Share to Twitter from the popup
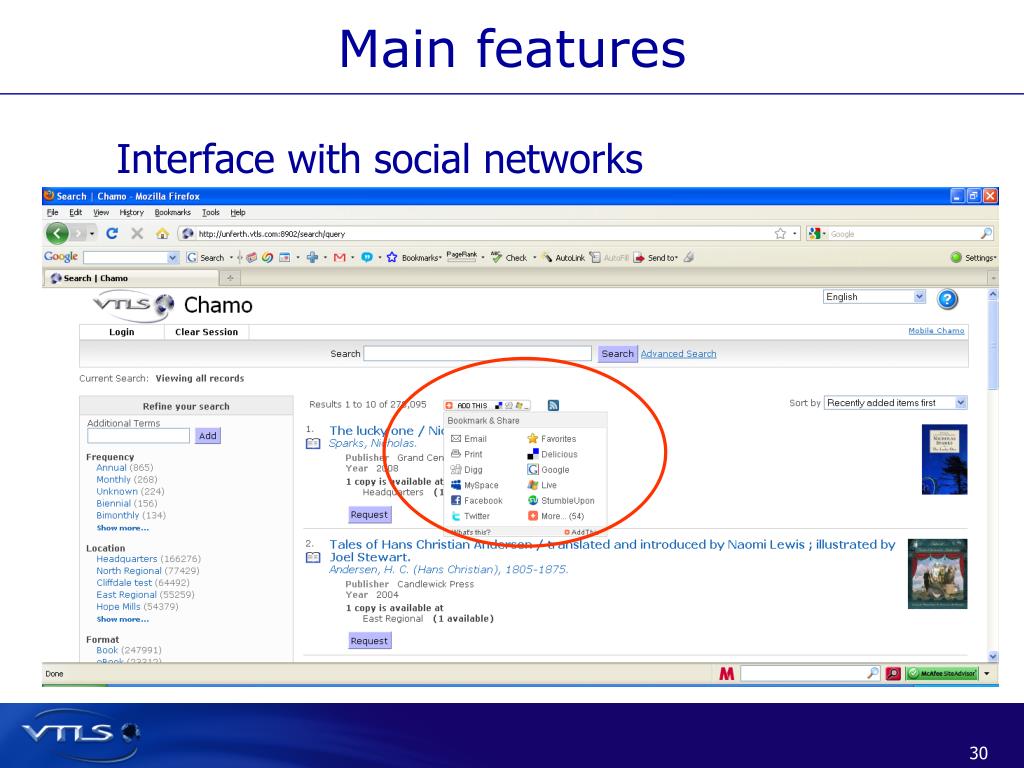 click(x=470, y=516)
